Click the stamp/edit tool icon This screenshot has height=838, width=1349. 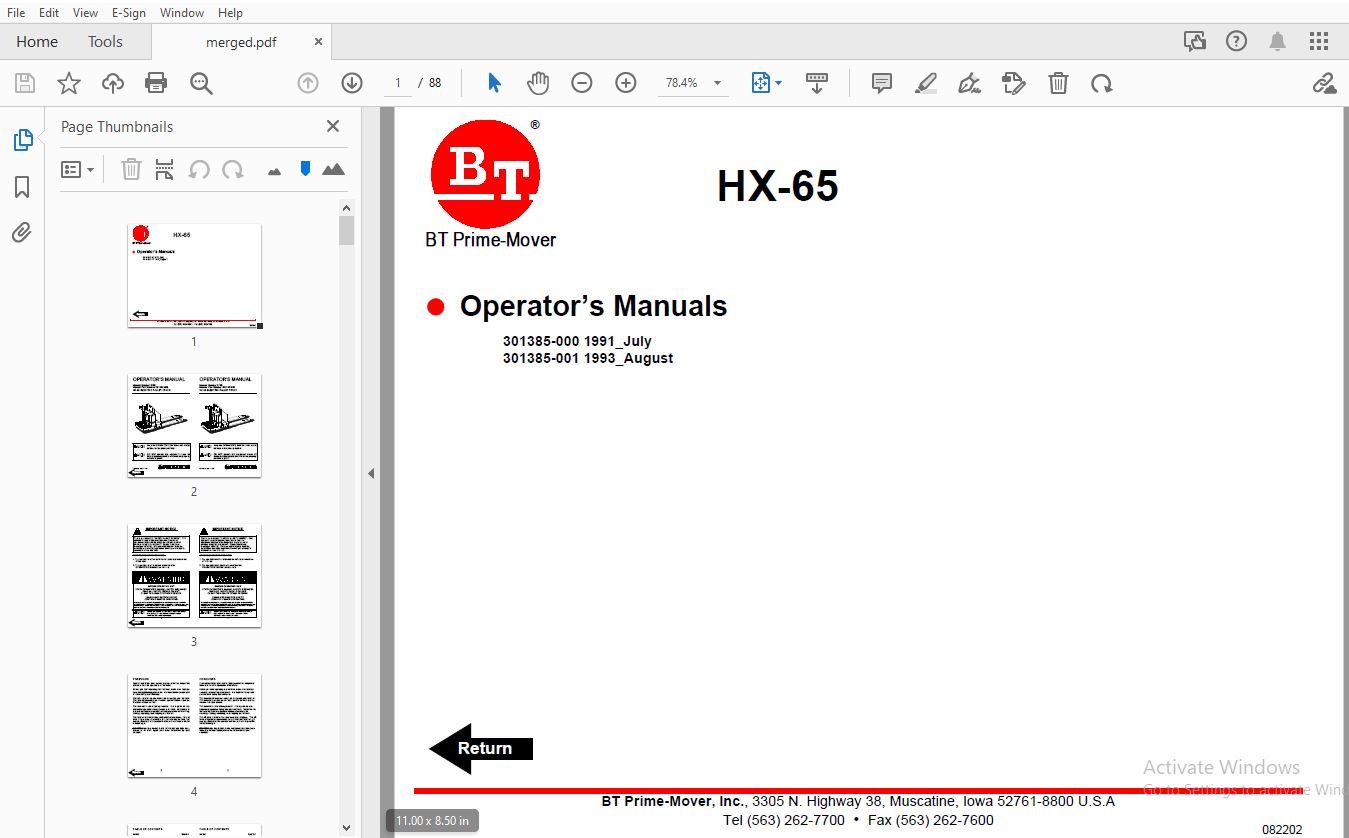click(x=1013, y=83)
